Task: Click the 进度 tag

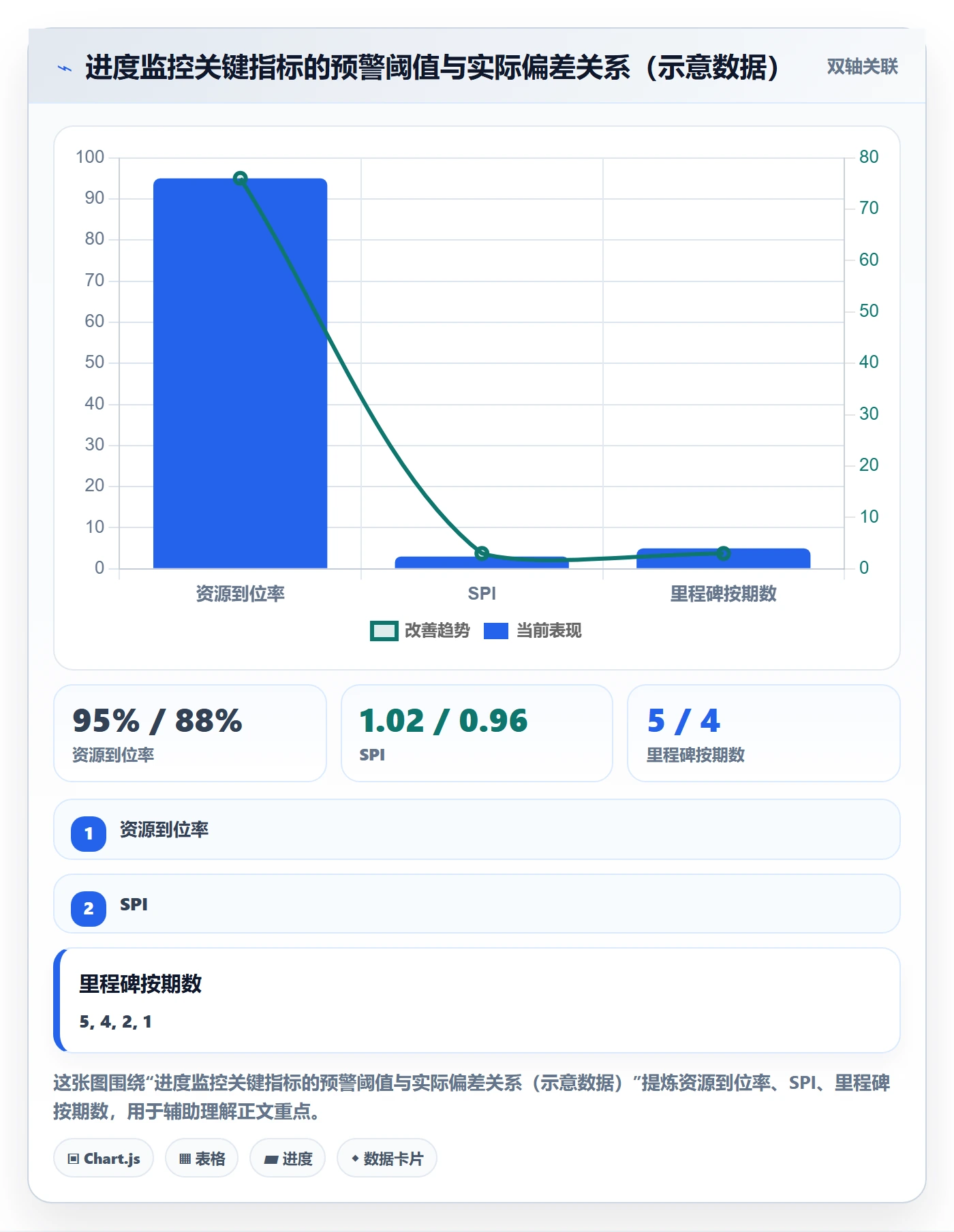Action: click(288, 1158)
